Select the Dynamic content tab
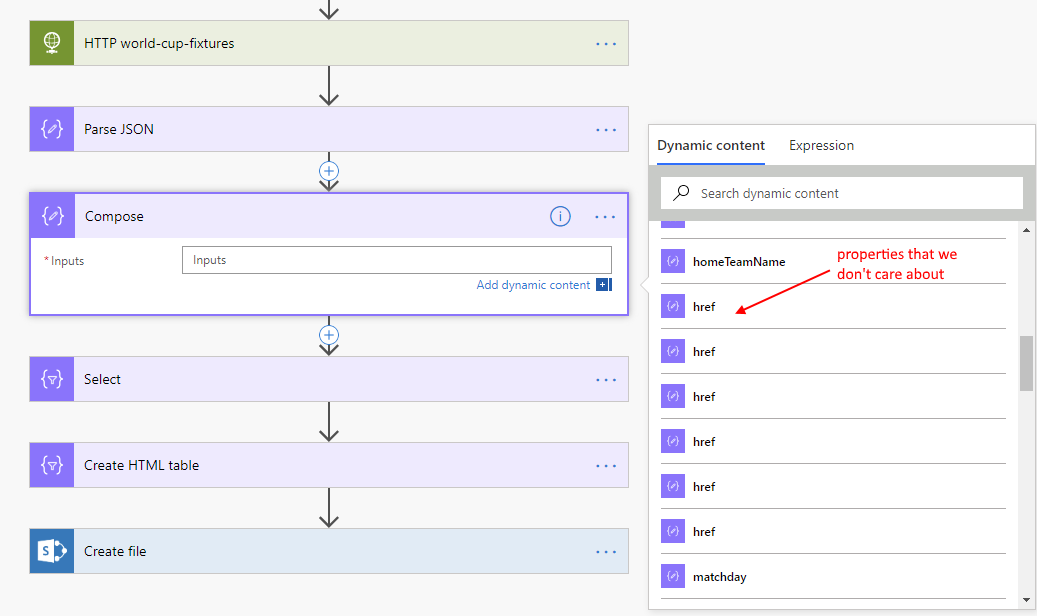The width and height of the screenshot is (1037, 616). 711,145
